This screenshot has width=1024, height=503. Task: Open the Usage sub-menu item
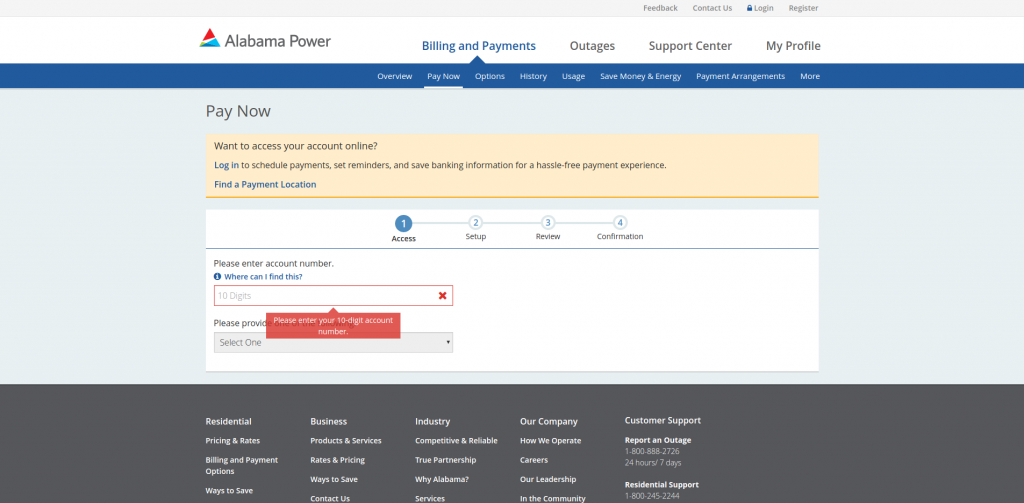(573, 76)
